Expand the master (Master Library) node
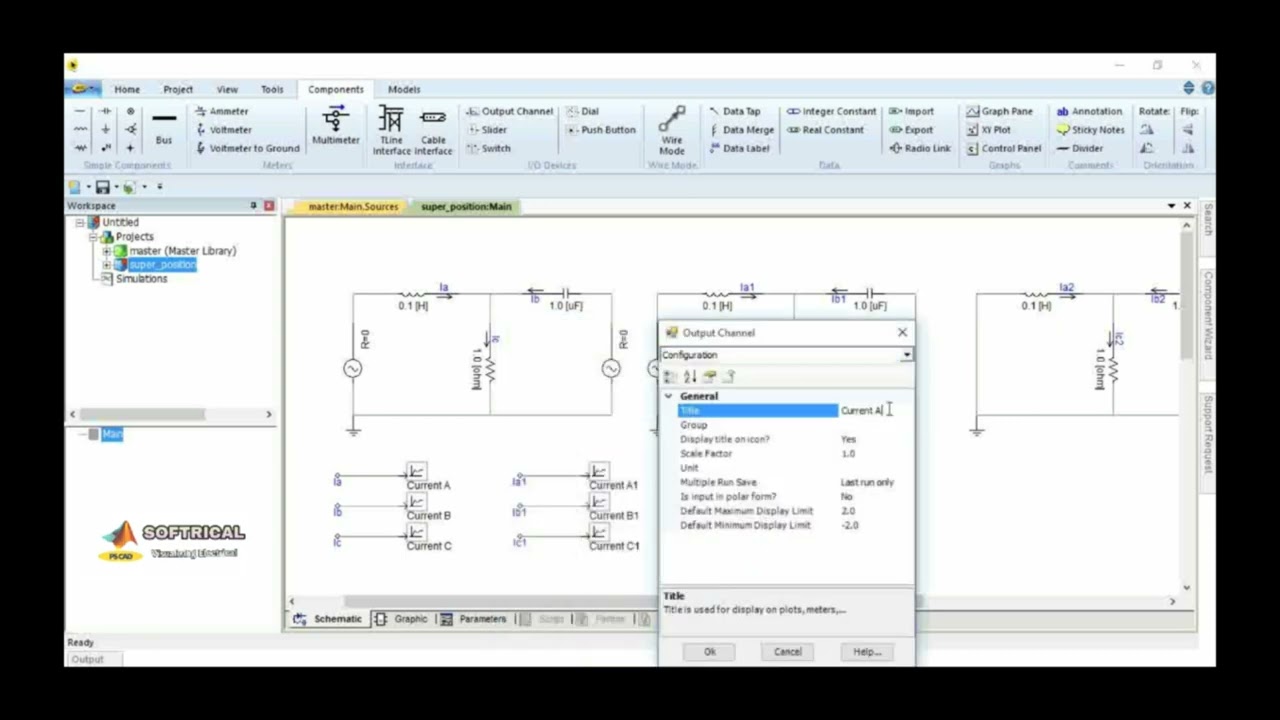The image size is (1280, 720). pos(107,251)
